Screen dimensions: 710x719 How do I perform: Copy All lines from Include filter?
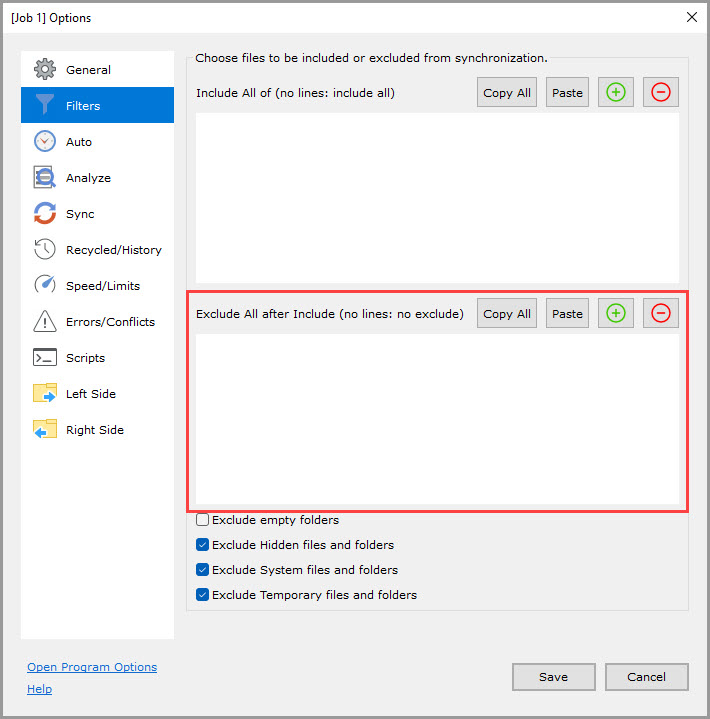[506, 93]
